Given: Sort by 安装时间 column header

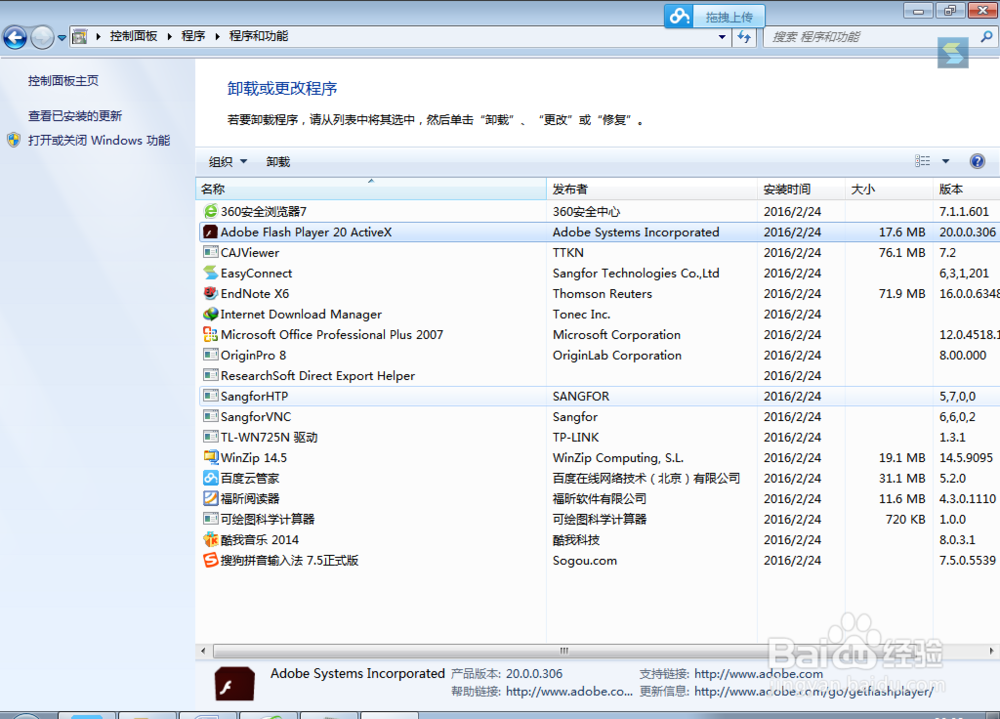Looking at the screenshot, I should click(802, 189).
